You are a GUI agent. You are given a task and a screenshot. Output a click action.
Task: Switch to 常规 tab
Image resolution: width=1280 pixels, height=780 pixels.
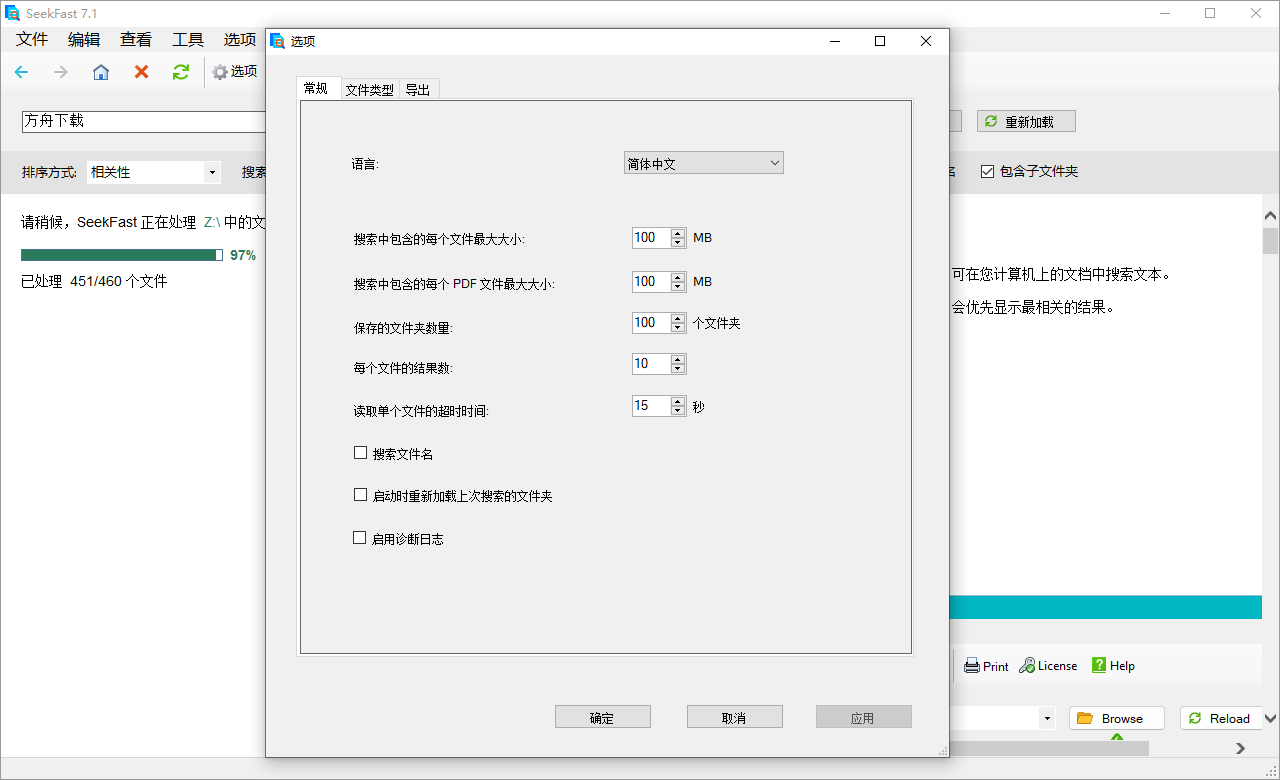[316, 88]
